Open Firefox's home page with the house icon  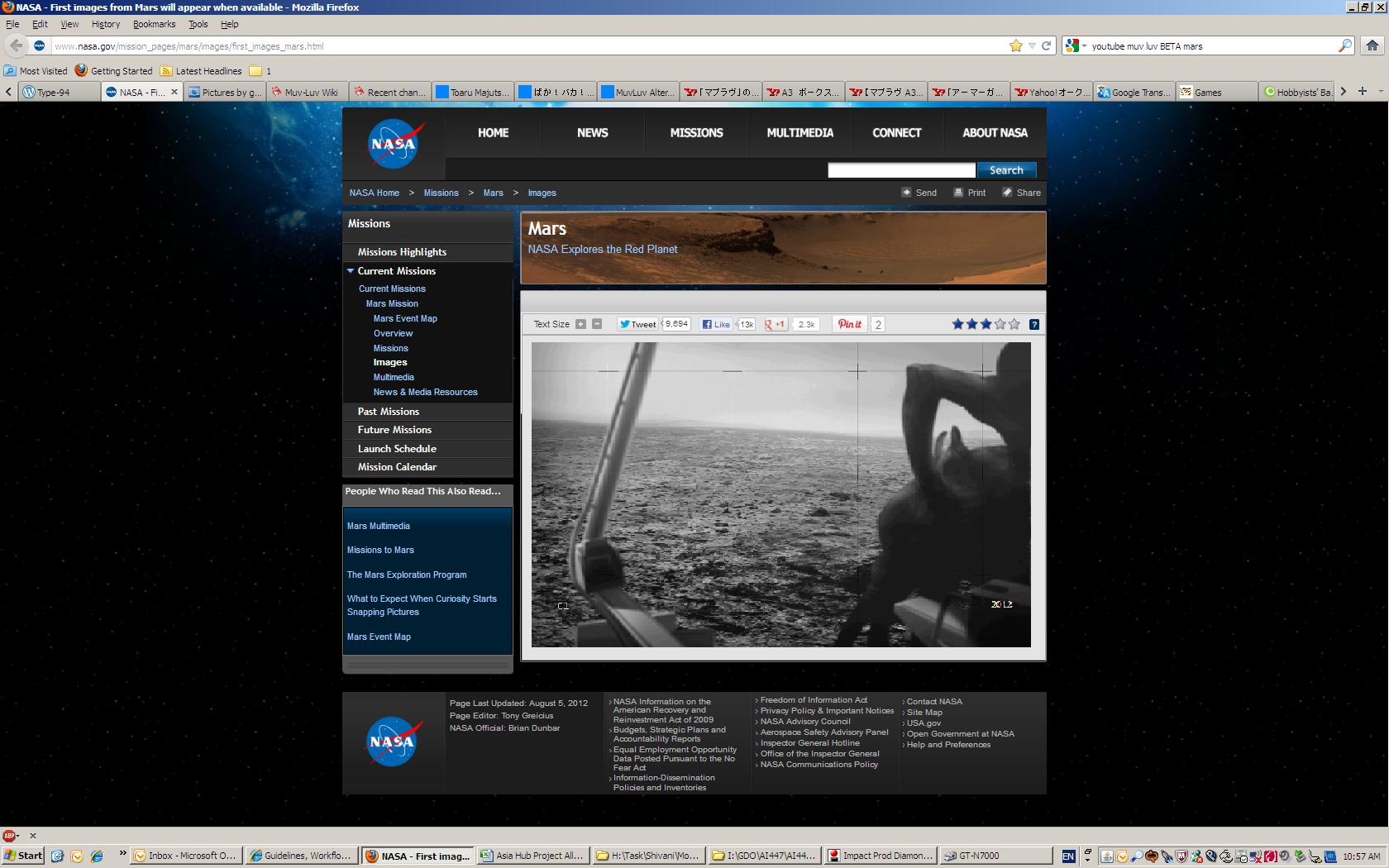[x=1372, y=45]
